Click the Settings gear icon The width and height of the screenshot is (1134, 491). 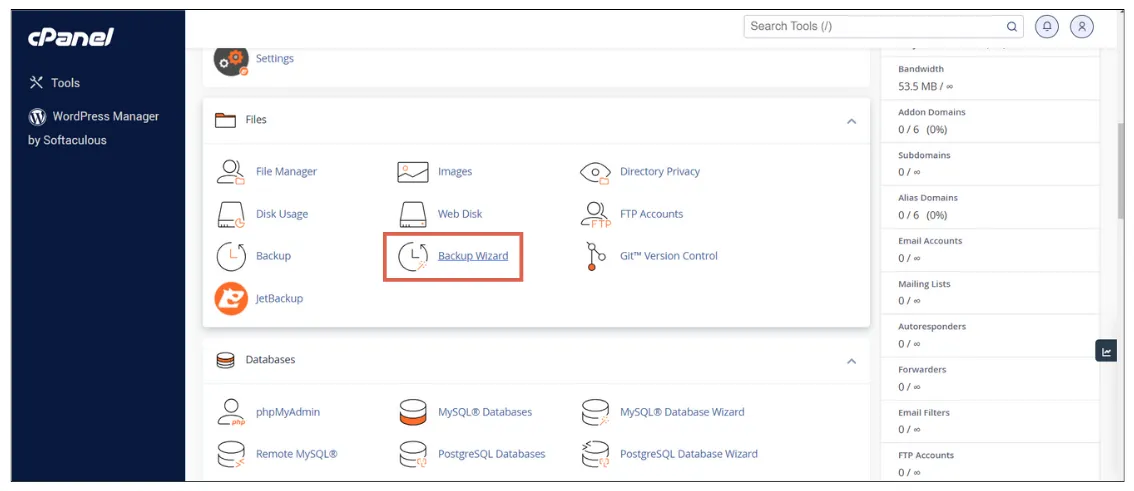click(x=231, y=59)
